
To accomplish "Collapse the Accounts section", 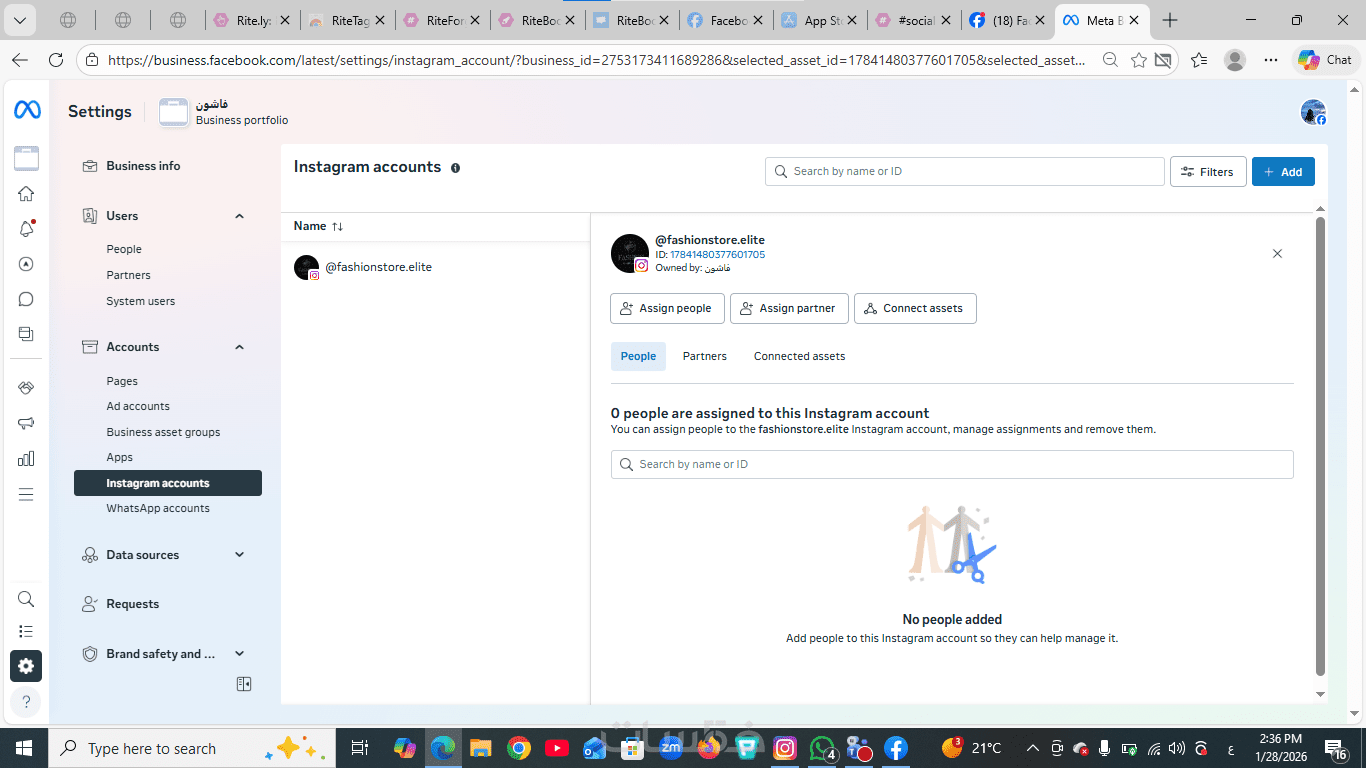I will (239, 347).
